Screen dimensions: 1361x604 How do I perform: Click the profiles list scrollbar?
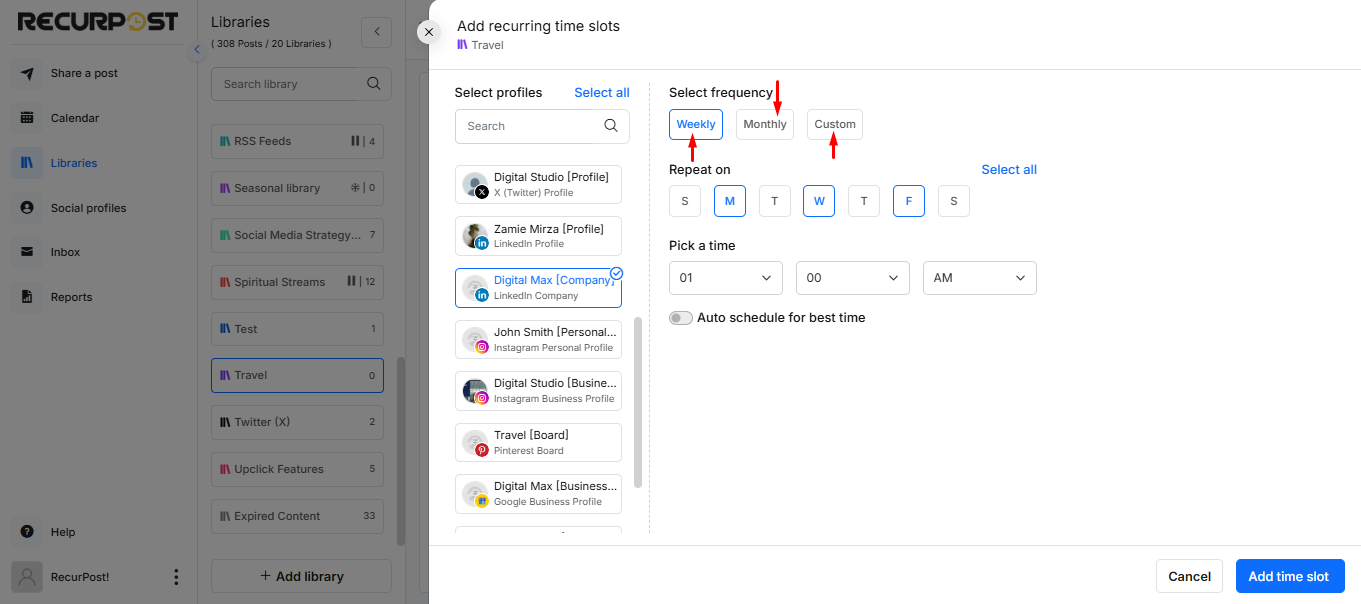tap(638, 402)
